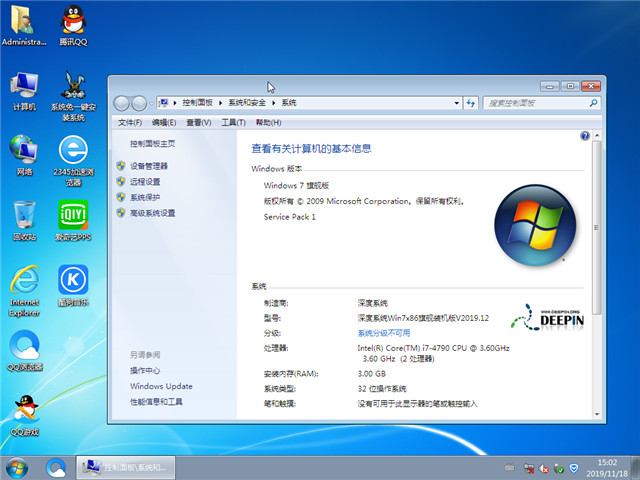The height and width of the screenshot is (480, 640).
Task: Launch the QQ浏览器 desktop icon
Action: pos(24,351)
